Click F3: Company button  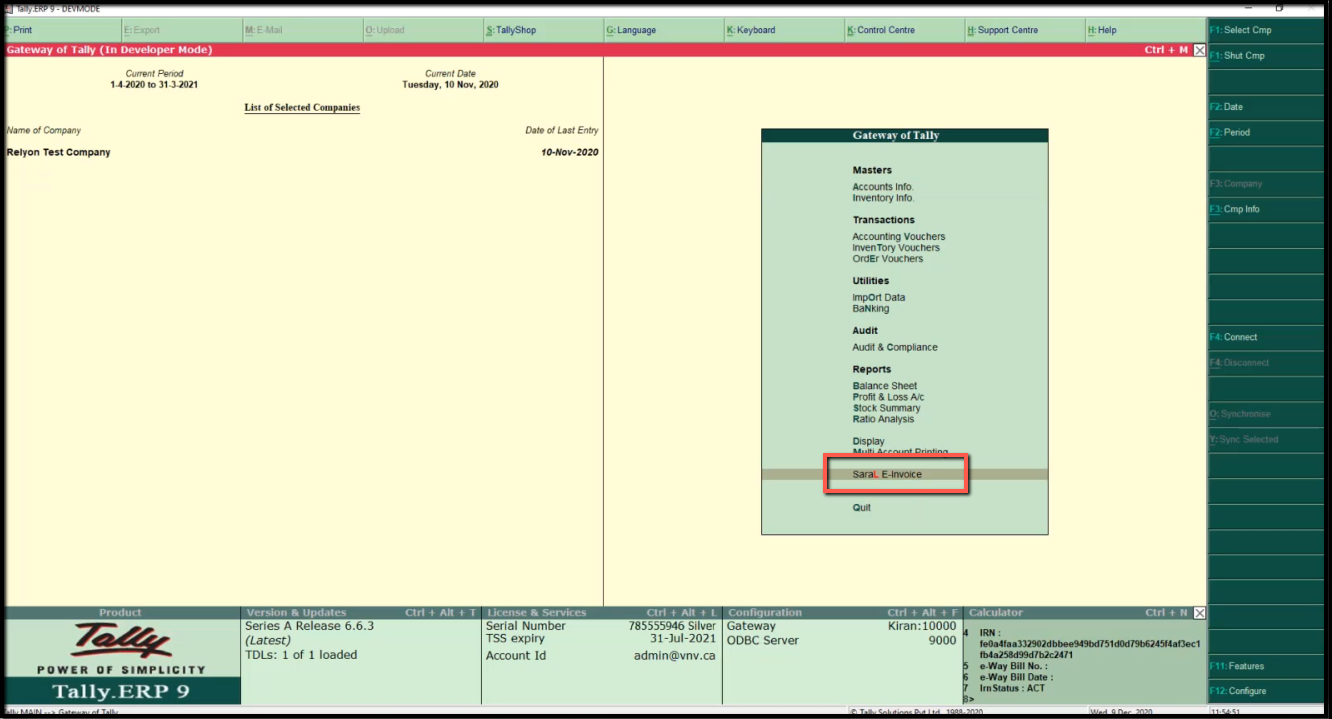[x=1268, y=184]
